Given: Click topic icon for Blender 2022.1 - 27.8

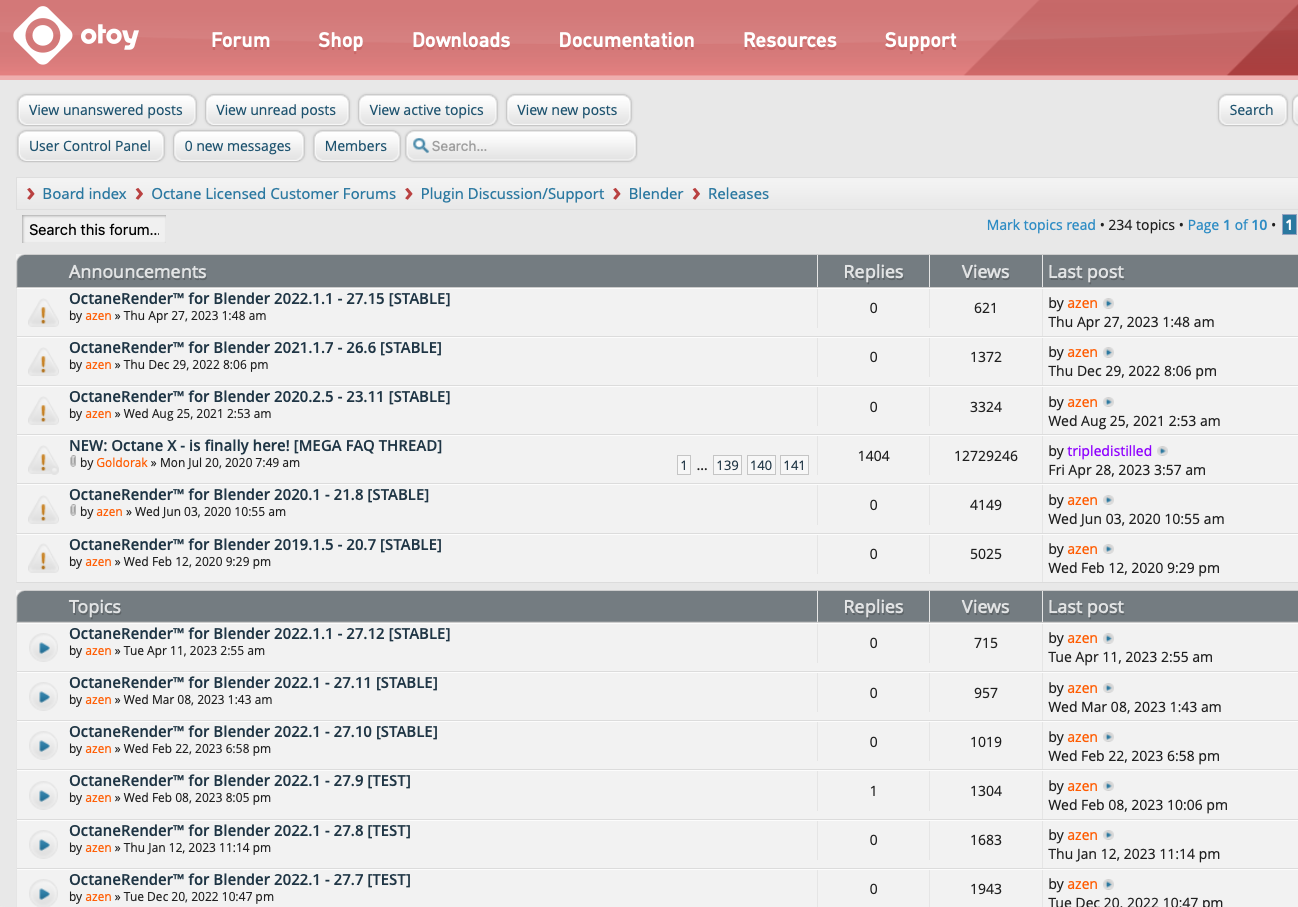Looking at the screenshot, I should [x=42, y=845].
